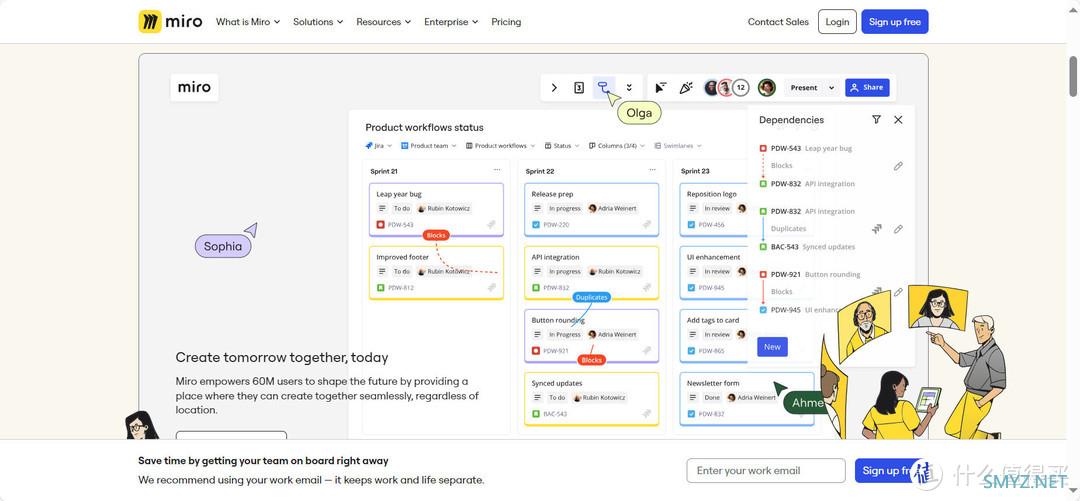
Task: Click the green PDW-832 icon on API integration card
Action: coord(536,287)
